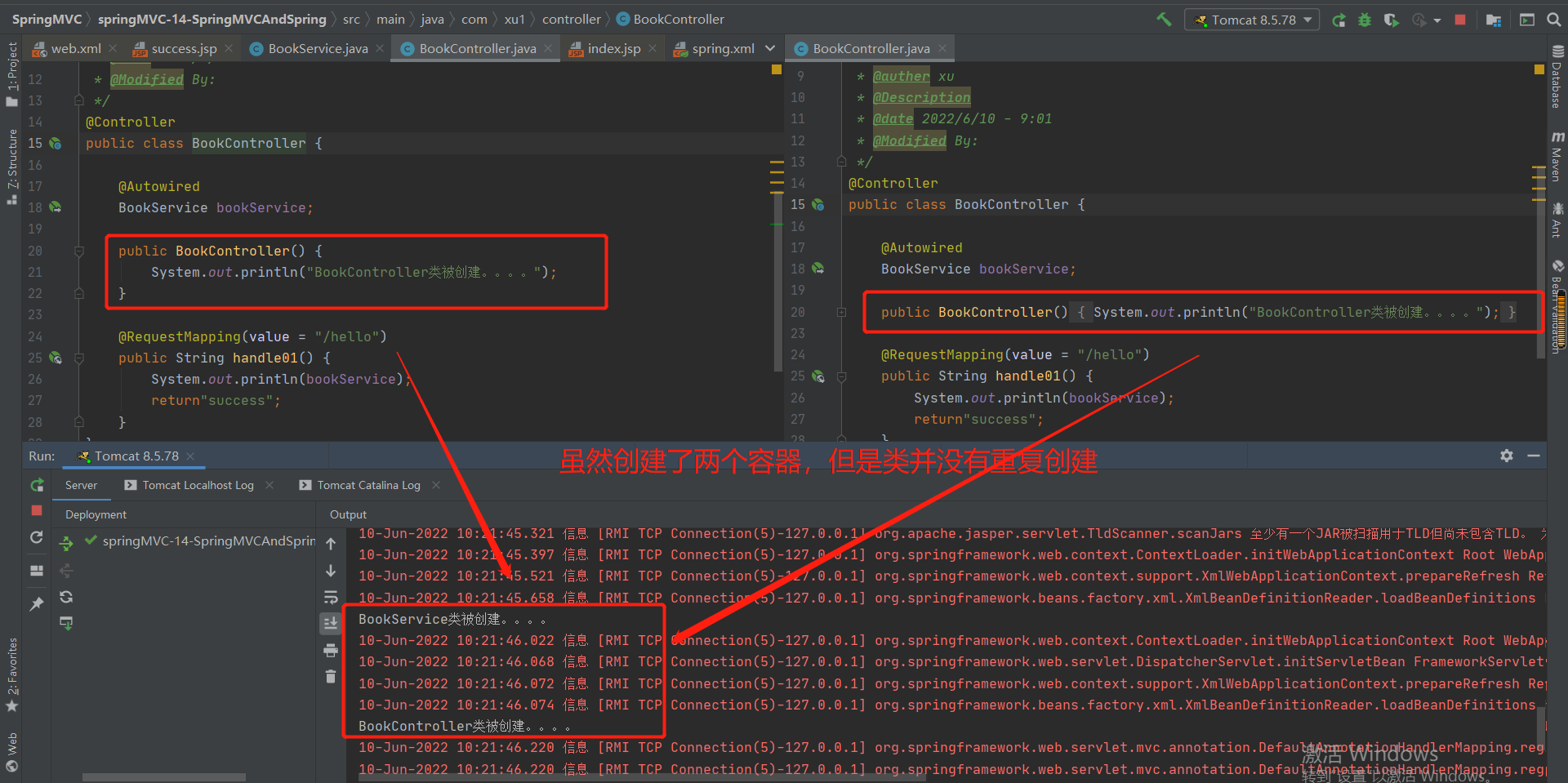Click the SpringMVC breadcrumb
Screen dimensions: 1568x783
(x=47, y=19)
